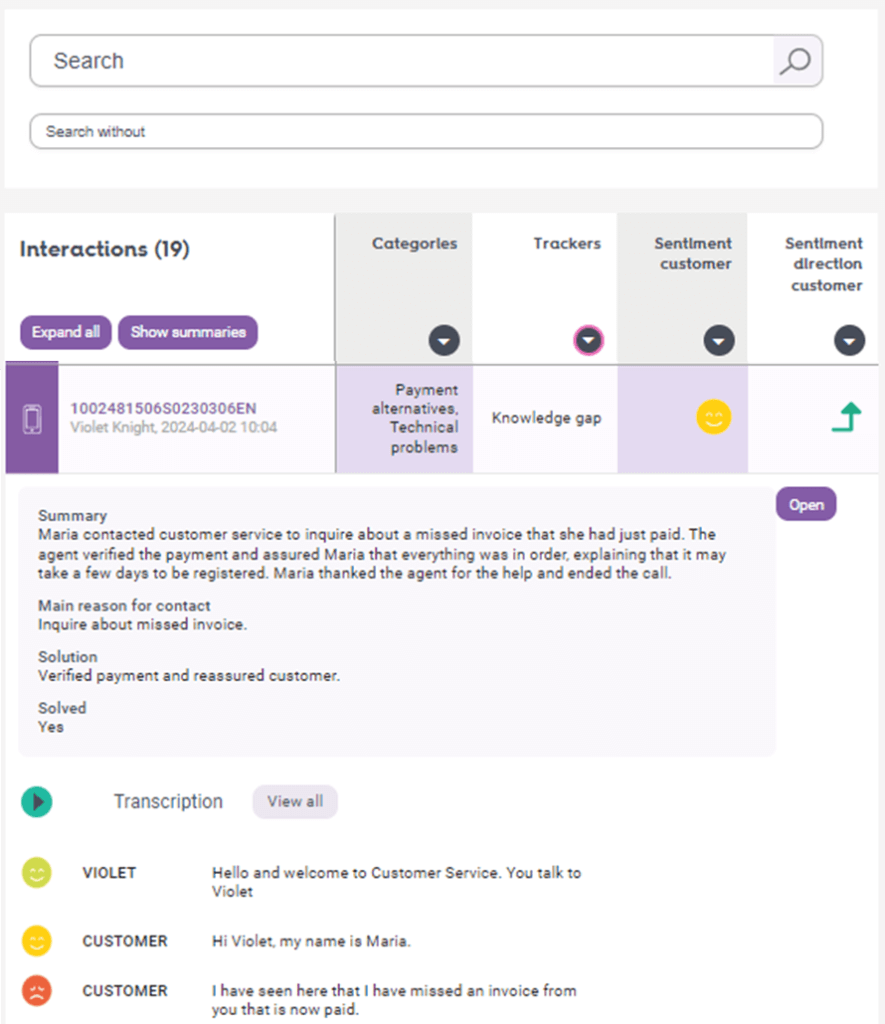Open the Sentiment customer filter dropdown

718,341
